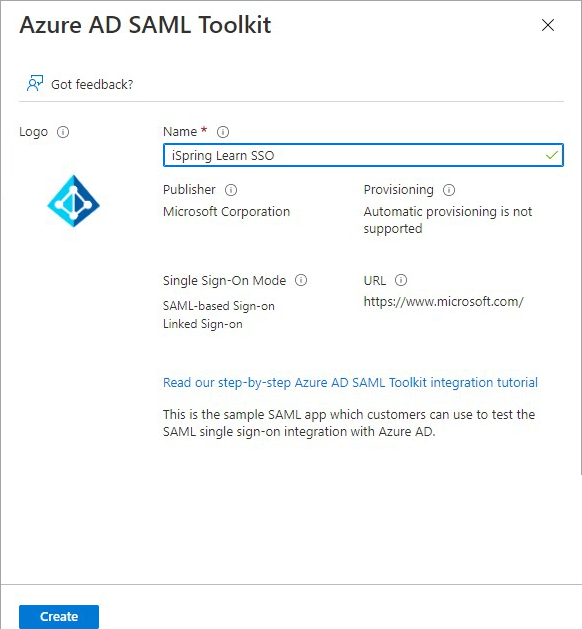Click the Azure AD diamond logo image
The height and width of the screenshot is (629, 582).
73,201
